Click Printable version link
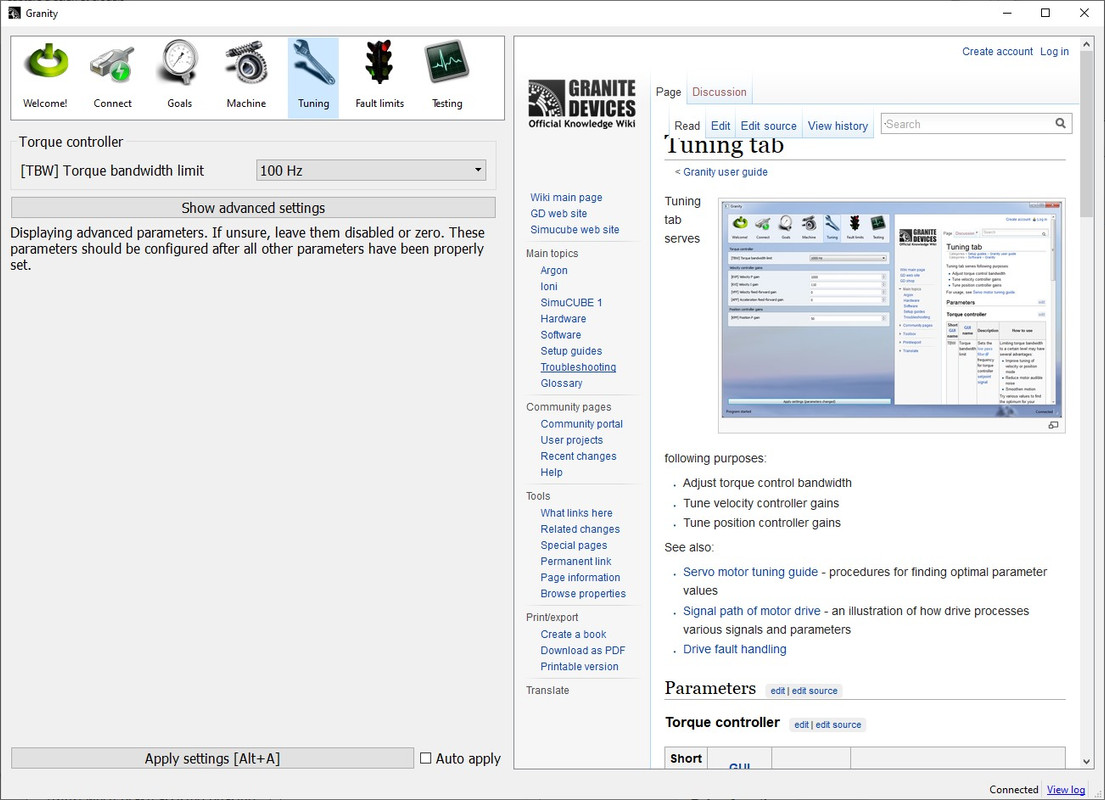The height and width of the screenshot is (800, 1105). pos(579,667)
